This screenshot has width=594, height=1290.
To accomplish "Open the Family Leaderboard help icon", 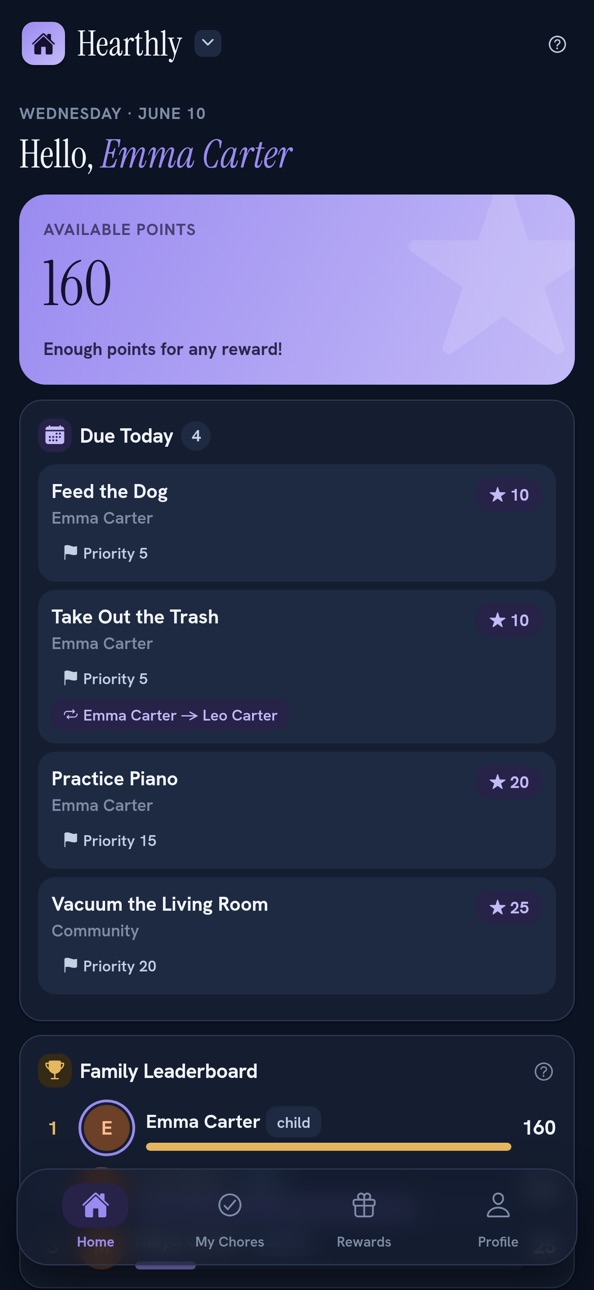I will coord(544,1072).
